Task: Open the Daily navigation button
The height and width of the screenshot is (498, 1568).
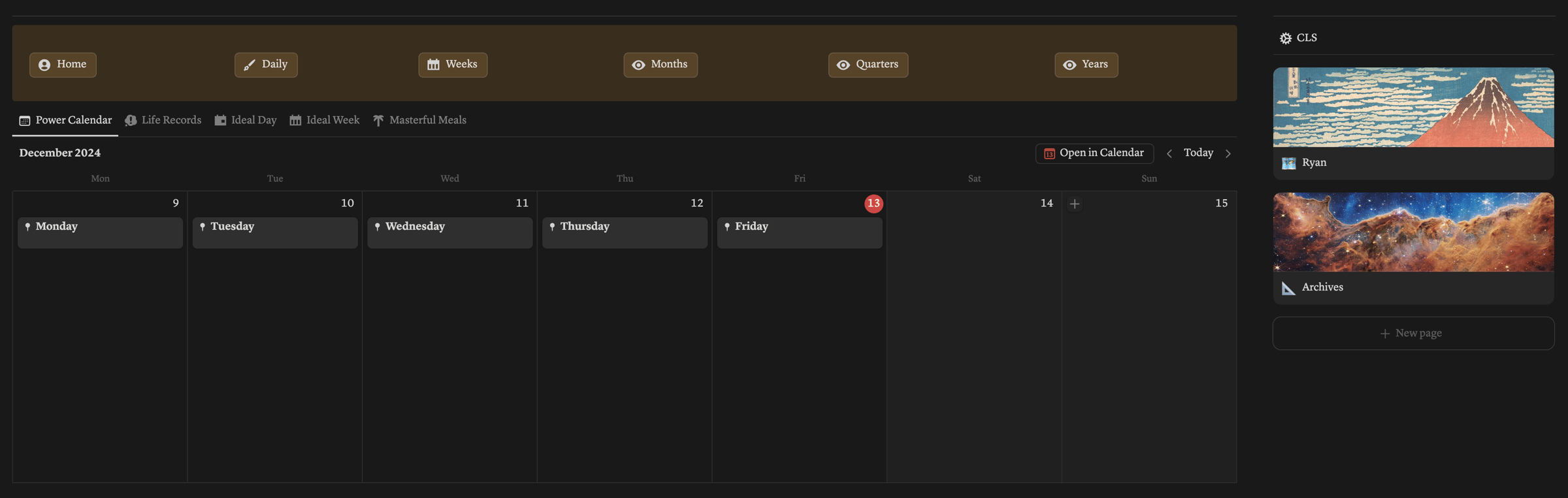Action: [x=266, y=65]
